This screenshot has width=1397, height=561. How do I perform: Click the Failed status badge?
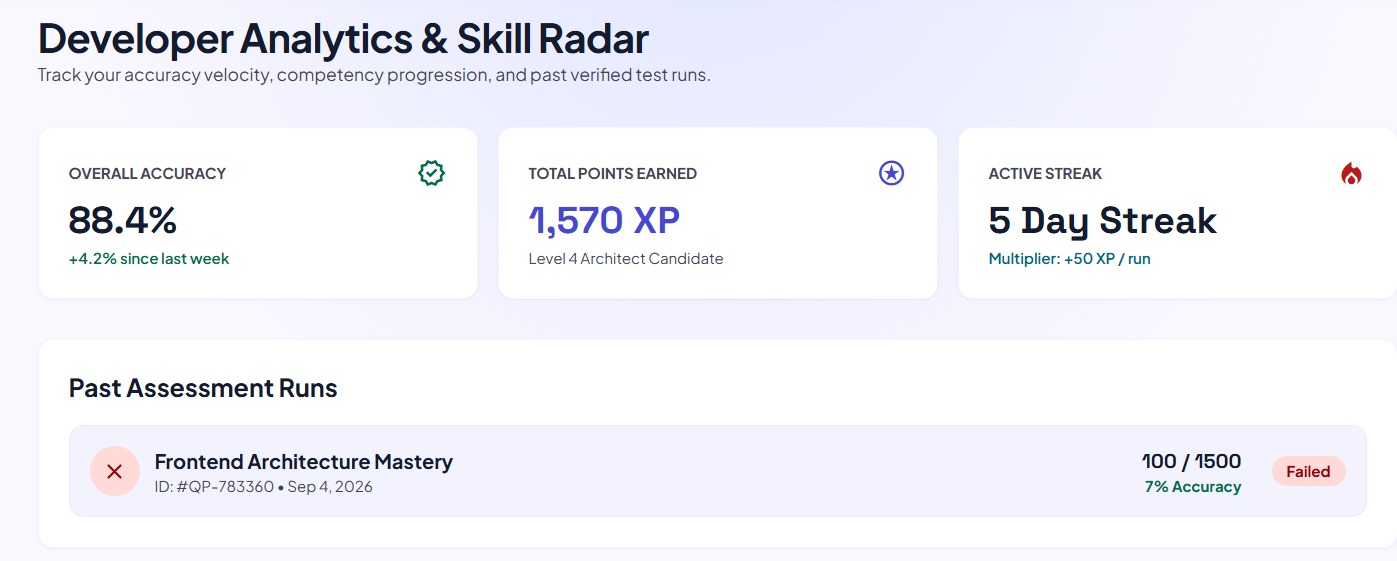(x=1308, y=471)
